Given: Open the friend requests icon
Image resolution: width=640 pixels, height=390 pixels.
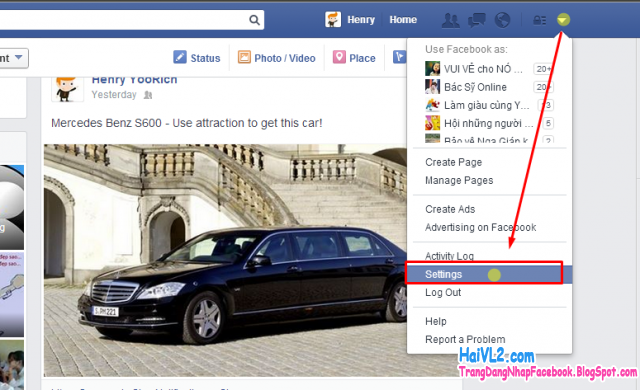Looking at the screenshot, I should pos(451,20).
